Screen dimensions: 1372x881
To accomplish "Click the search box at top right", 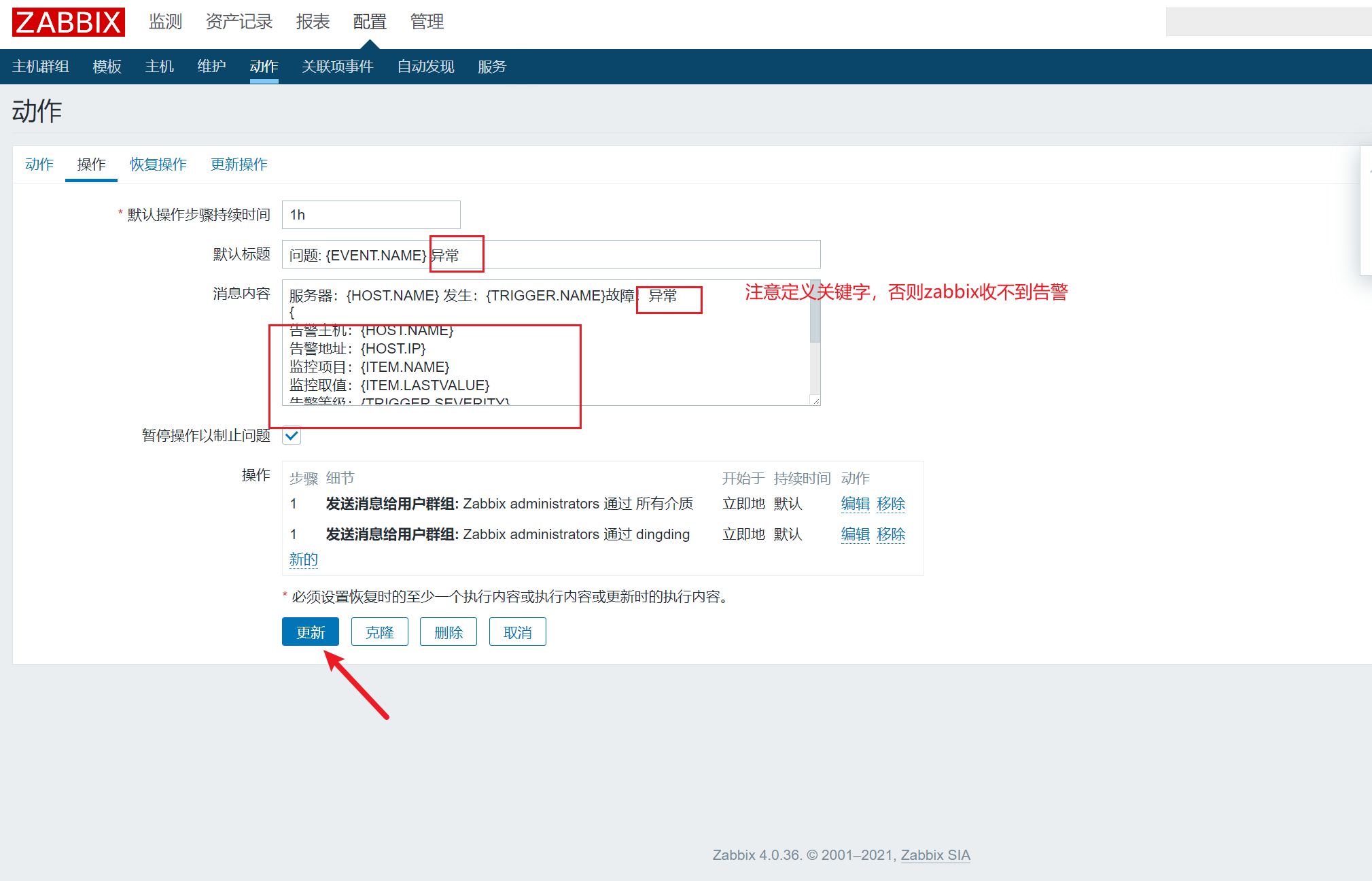I will pyautogui.click(x=1269, y=22).
